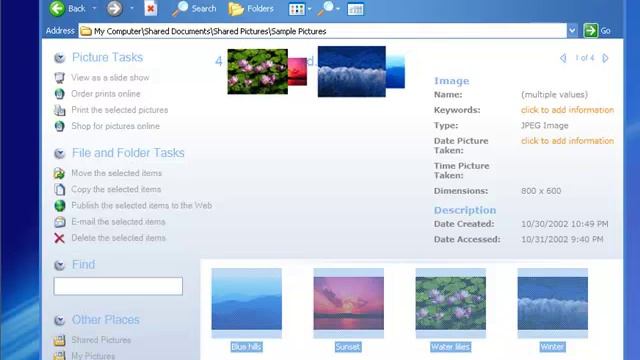640x360 pixels.
Task: Click Move the selected items
Action: (x=117, y=173)
